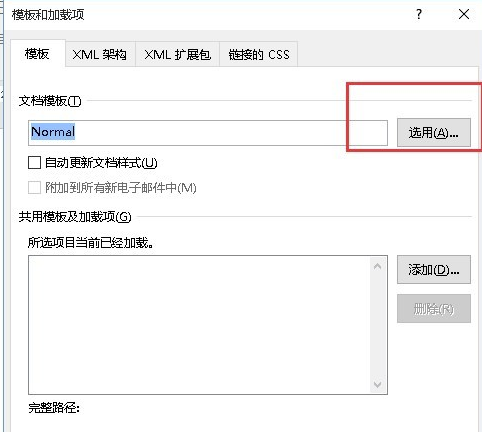Click the add-ins list scrollbar track
This screenshot has height=432, width=482.
click(x=377, y=325)
